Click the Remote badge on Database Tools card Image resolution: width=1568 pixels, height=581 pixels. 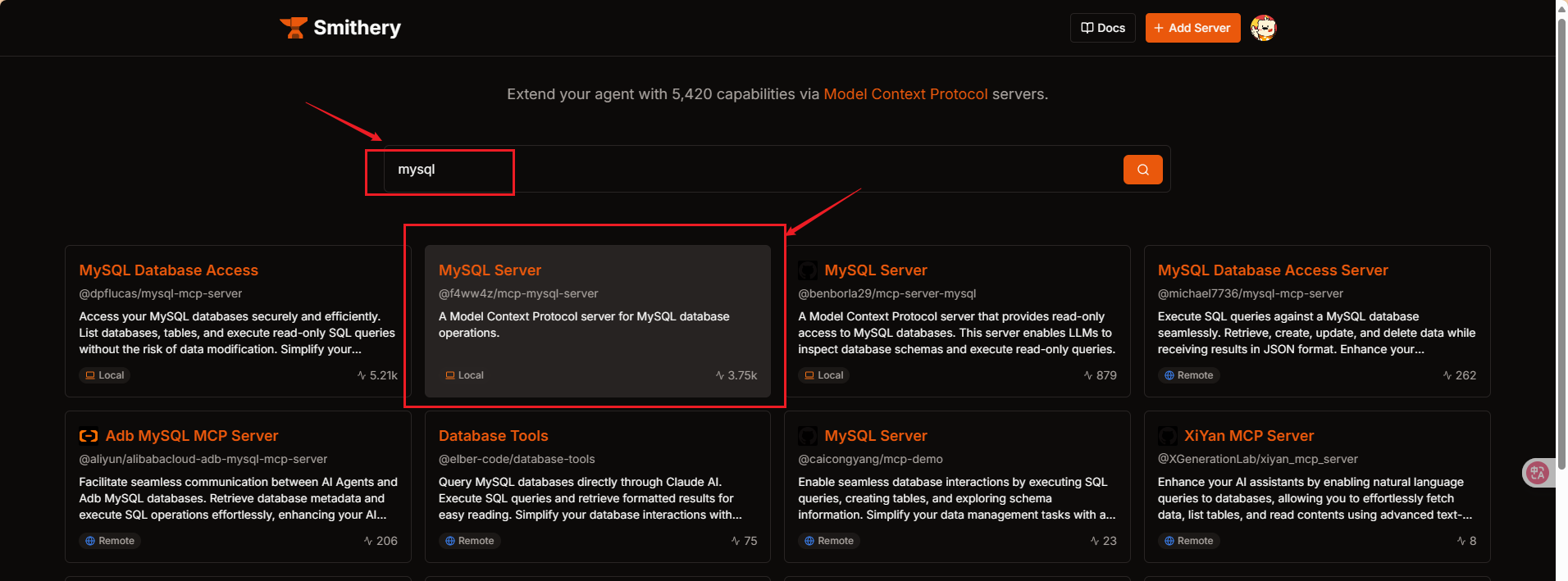470,541
